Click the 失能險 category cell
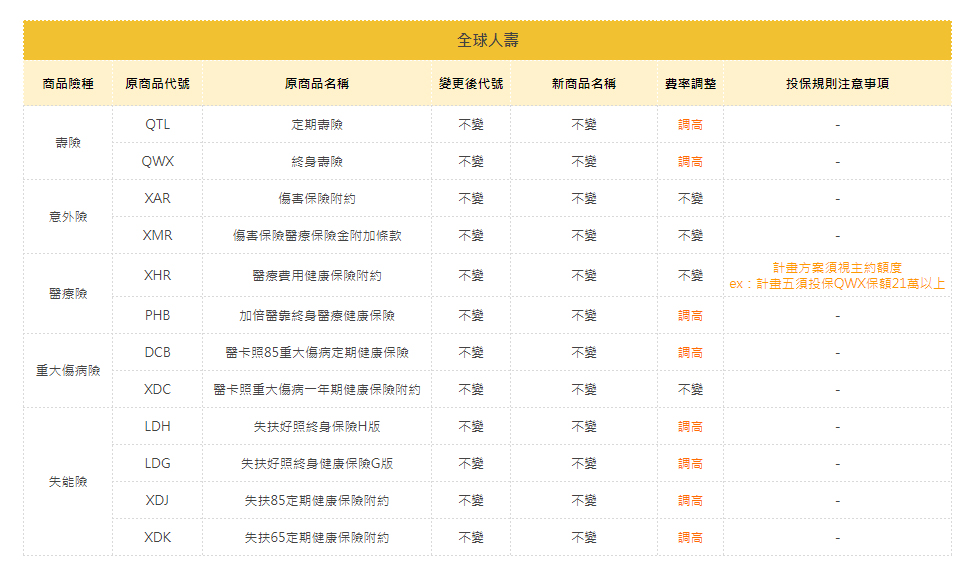Viewport: 975px width, 579px height. coord(68,481)
